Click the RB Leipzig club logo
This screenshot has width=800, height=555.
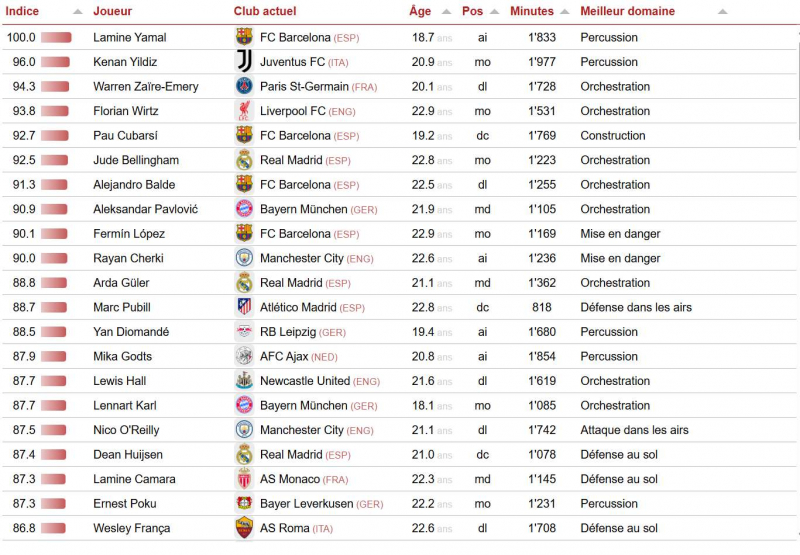244,332
